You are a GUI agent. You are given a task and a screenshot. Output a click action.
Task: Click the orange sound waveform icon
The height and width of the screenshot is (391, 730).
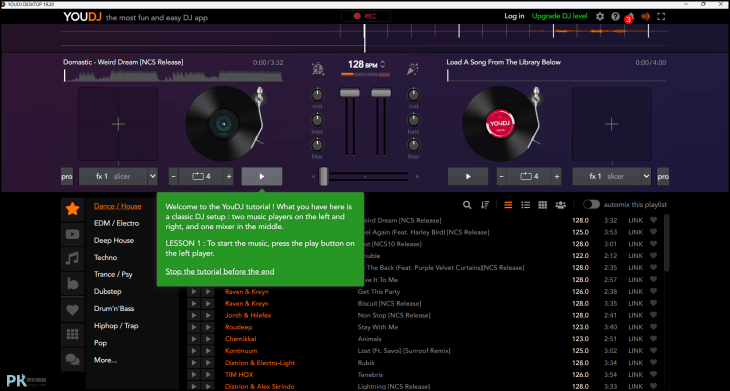(645, 16)
